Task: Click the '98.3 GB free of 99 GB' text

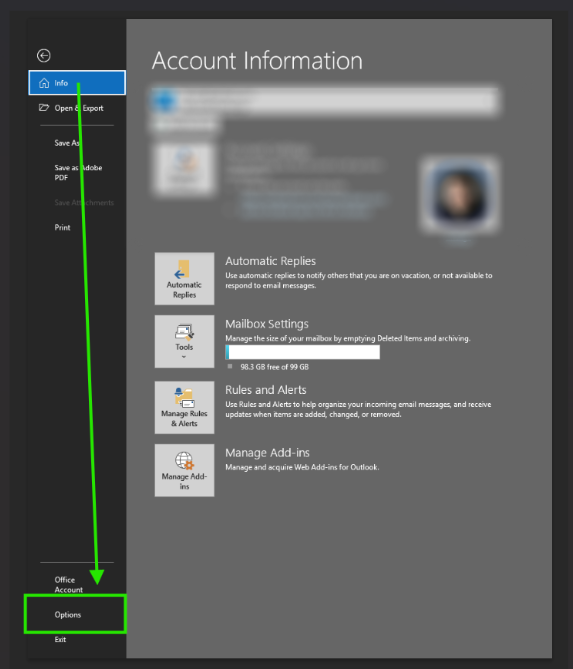Action: (274, 367)
